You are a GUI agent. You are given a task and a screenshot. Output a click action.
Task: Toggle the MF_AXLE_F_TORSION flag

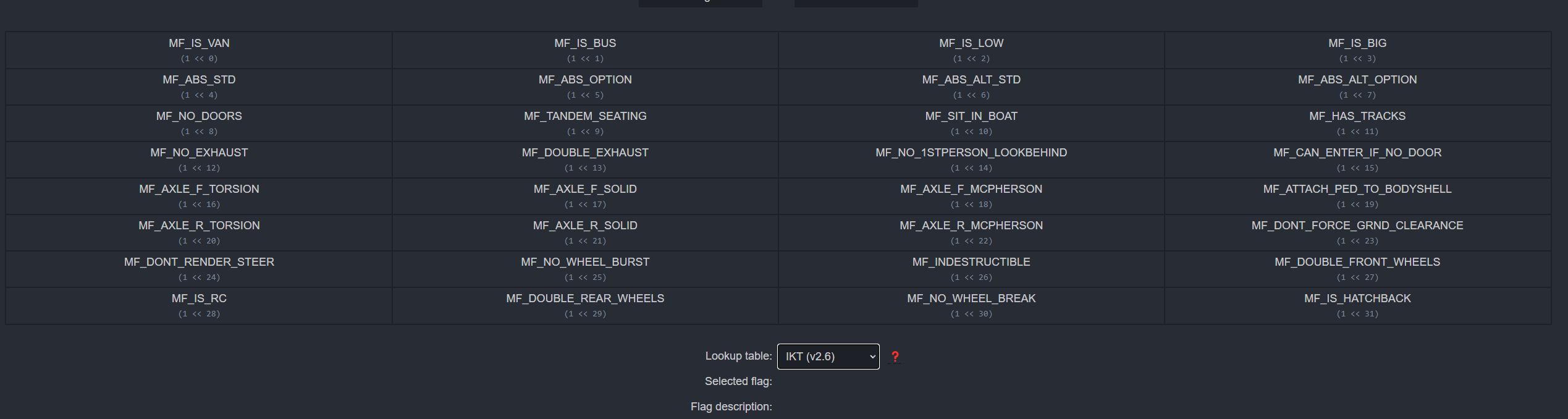pyautogui.click(x=199, y=196)
